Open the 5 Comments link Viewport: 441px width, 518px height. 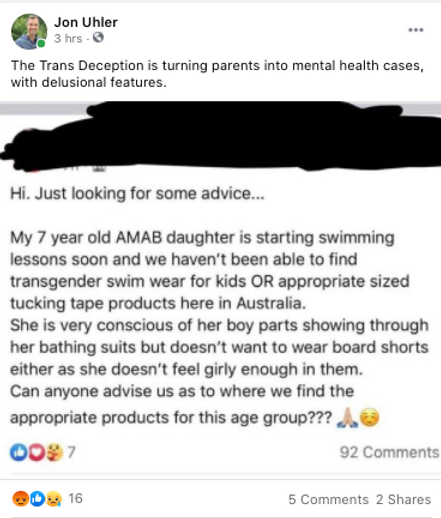click(x=328, y=499)
